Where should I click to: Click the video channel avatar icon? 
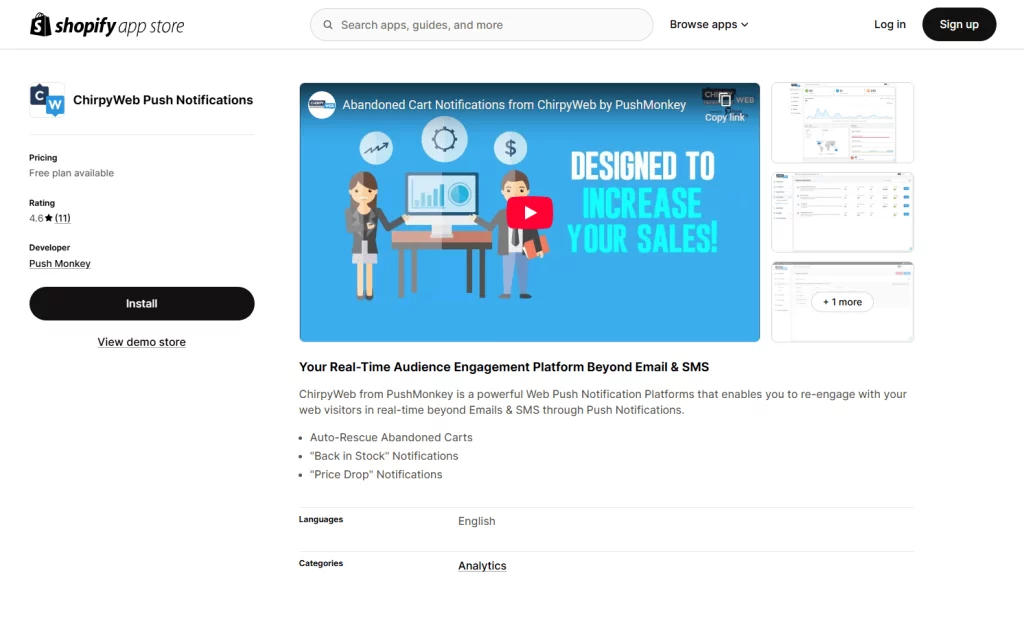pos(321,104)
